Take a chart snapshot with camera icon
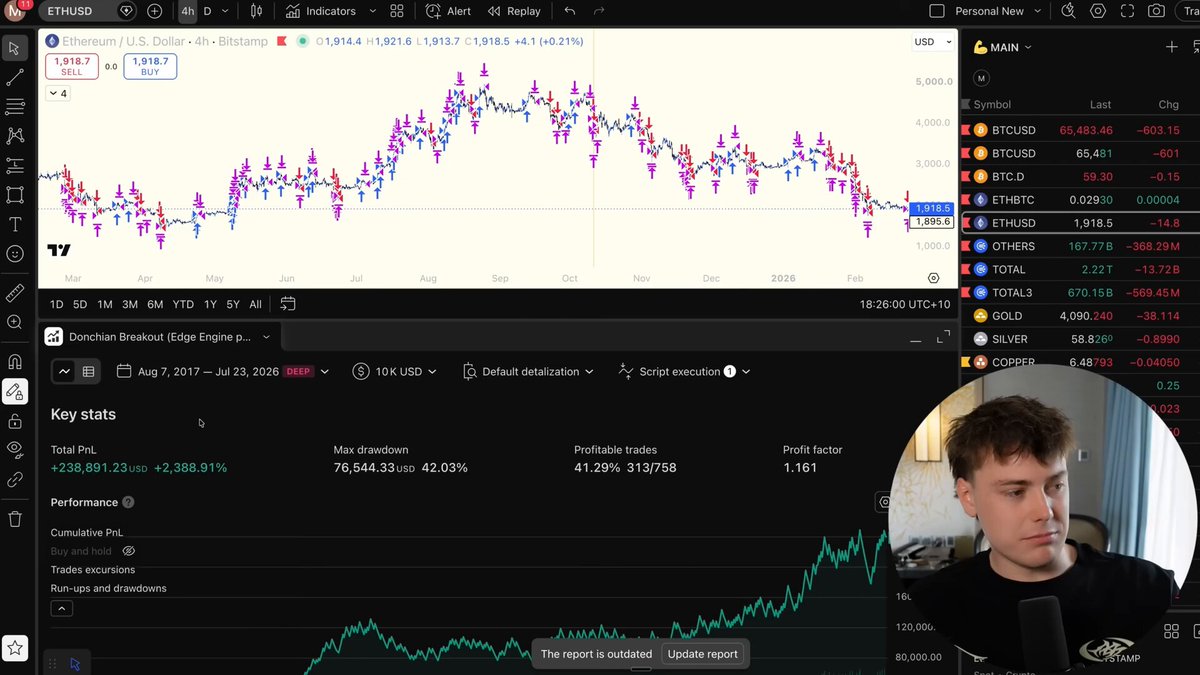Viewport: 1200px width, 675px height. (x=1156, y=11)
